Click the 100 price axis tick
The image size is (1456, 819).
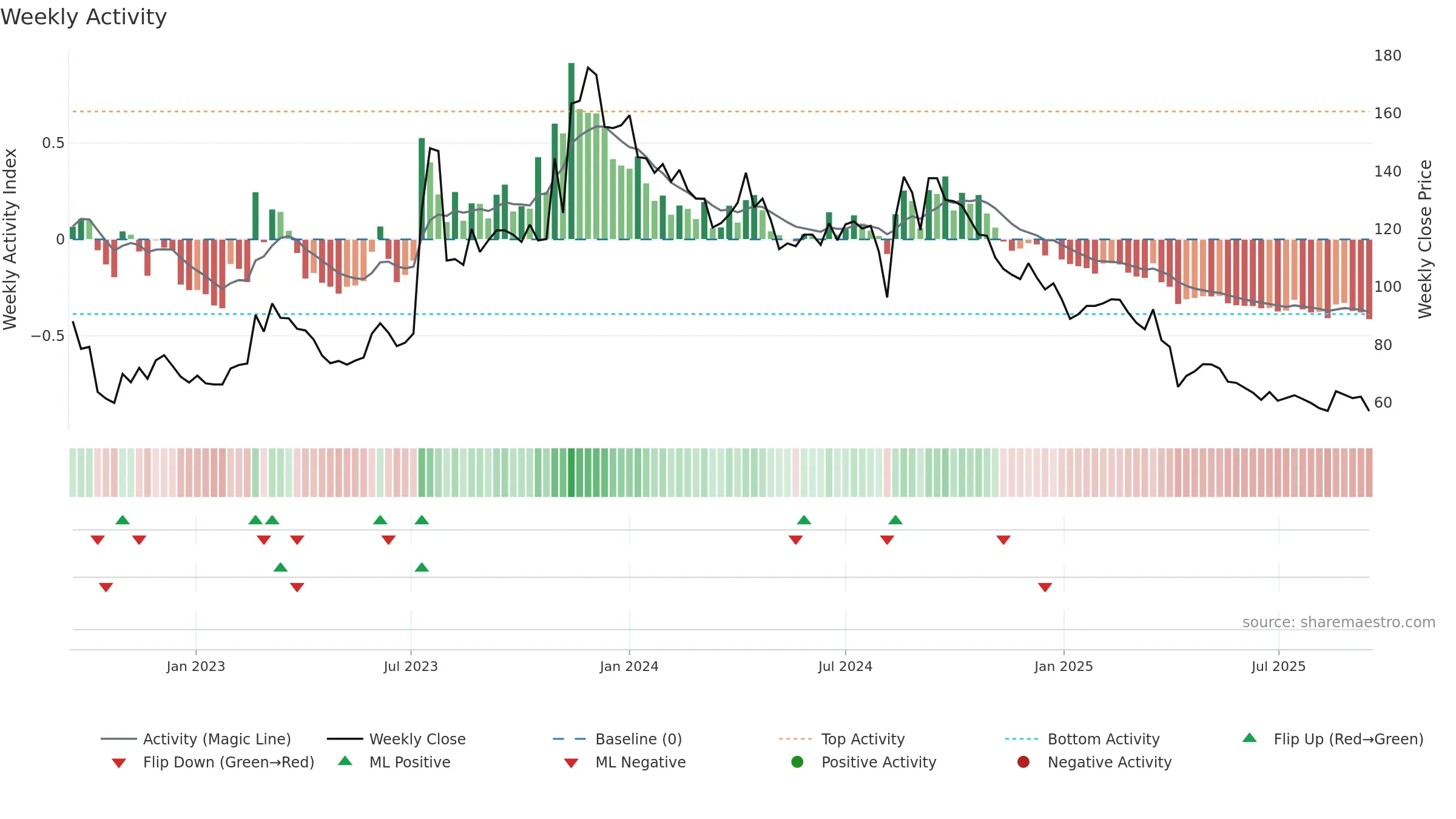pyautogui.click(x=1388, y=287)
